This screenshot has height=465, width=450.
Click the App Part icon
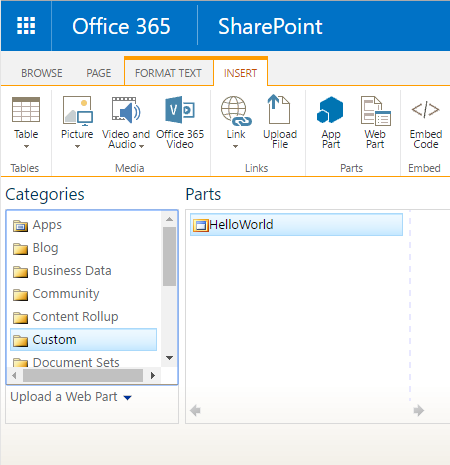click(x=330, y=110)
